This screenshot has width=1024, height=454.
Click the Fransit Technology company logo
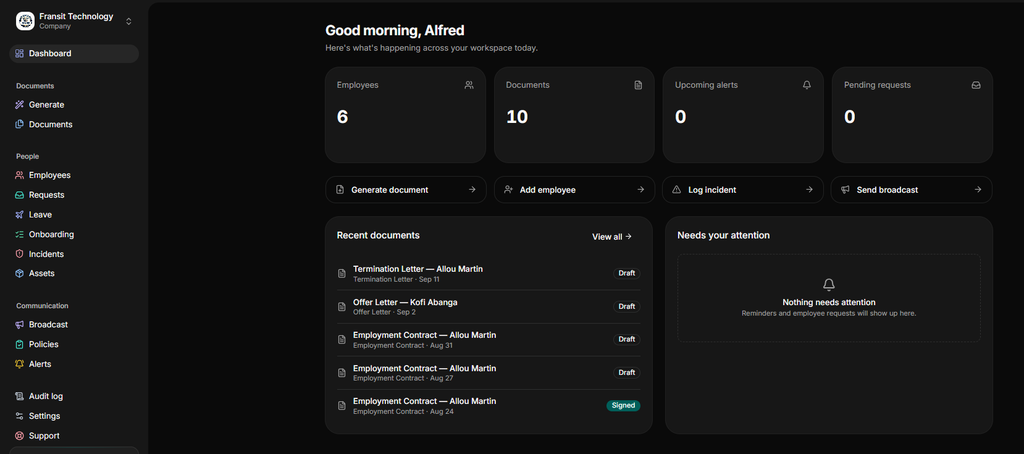(x=25, y=21)
